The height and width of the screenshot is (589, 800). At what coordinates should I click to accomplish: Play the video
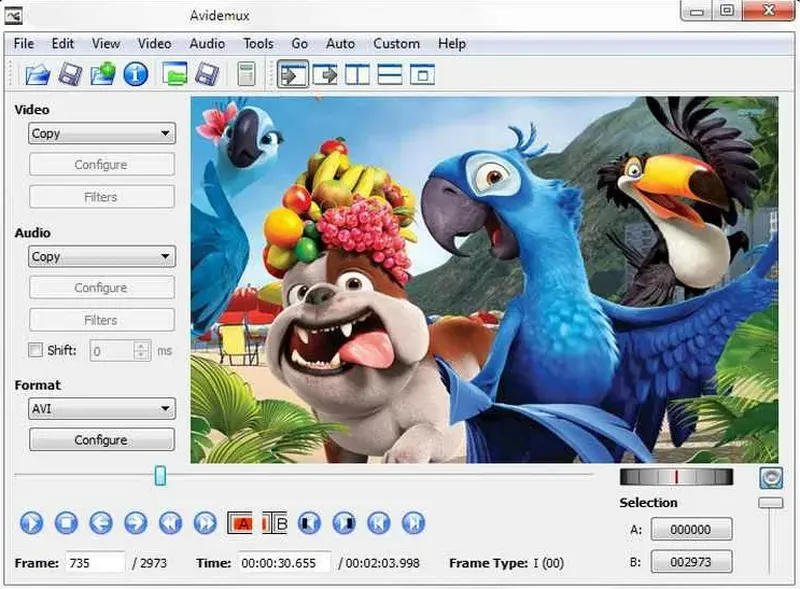(32, 523)
